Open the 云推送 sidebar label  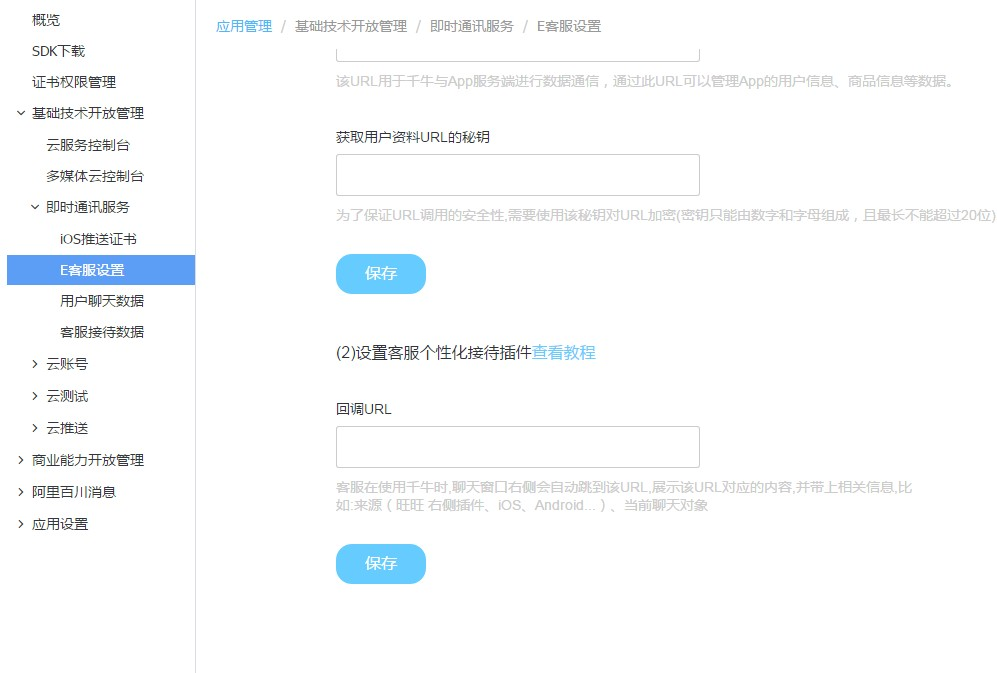click(x=67, y=428)
